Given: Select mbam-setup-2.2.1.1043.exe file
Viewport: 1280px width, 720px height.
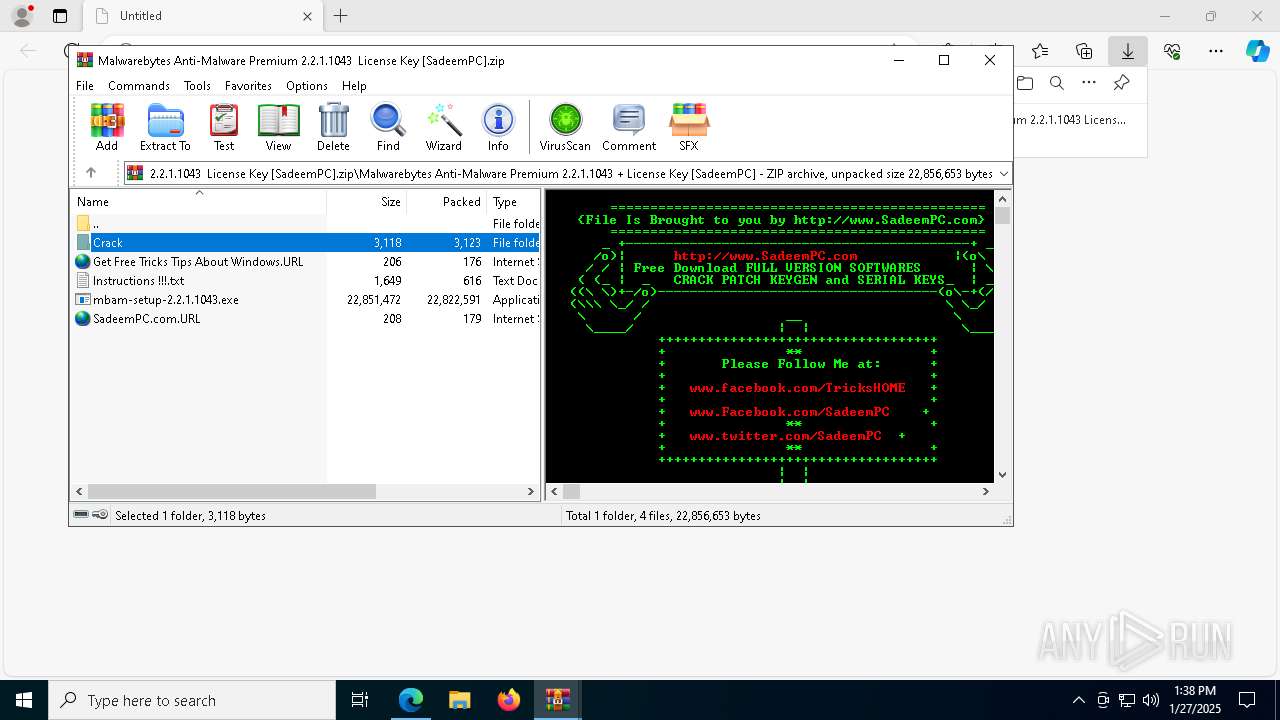Looking at the screenshot, I should pyautogui.click(x=305, y=300).
